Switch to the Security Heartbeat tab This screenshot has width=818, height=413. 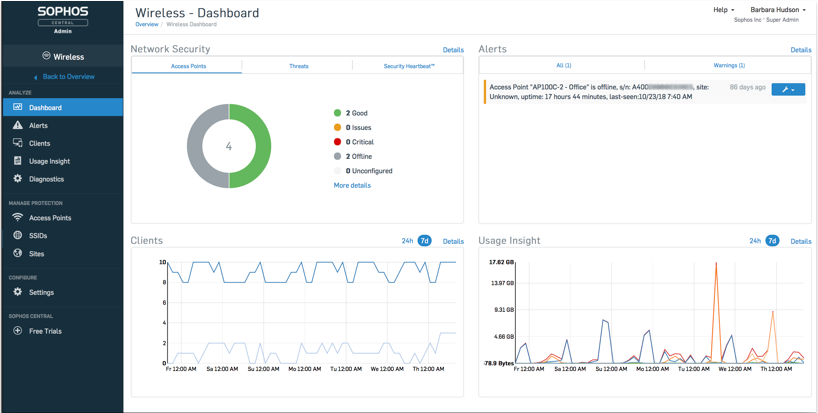point(408,66)
